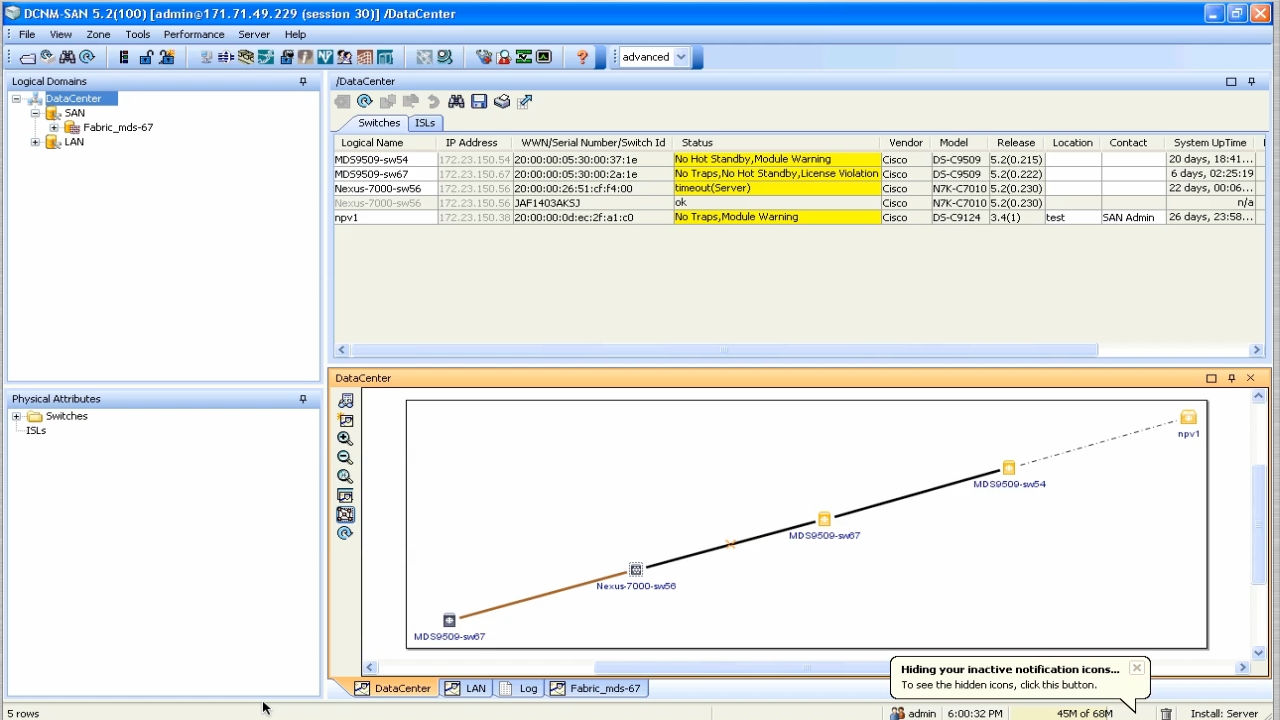Screen dimensions: 1280x720
Task: Expand the LAN tree node
Action: pyautogui.click(x=35, y=142)
